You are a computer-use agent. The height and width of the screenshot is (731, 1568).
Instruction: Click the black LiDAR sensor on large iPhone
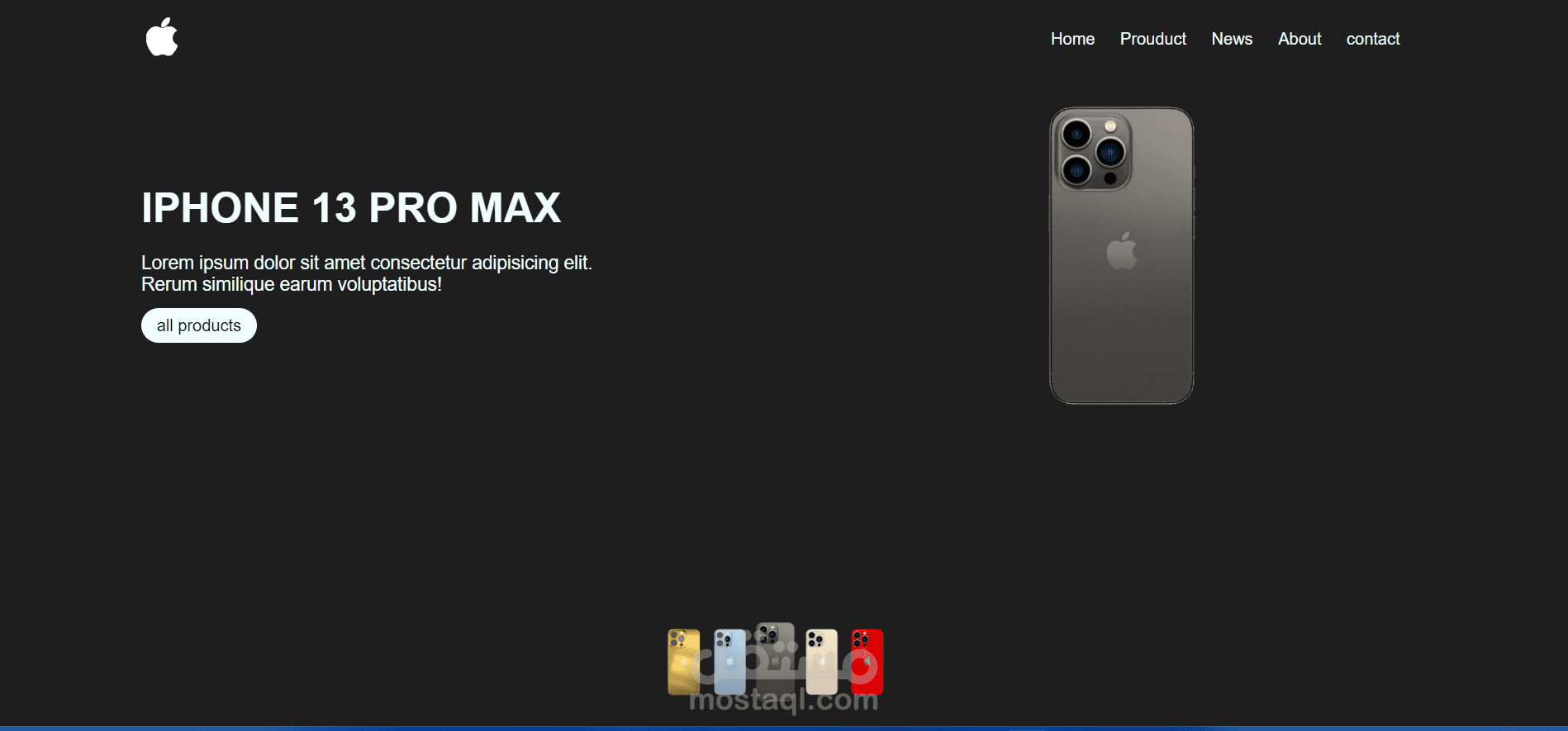[x=1110, y=178]
